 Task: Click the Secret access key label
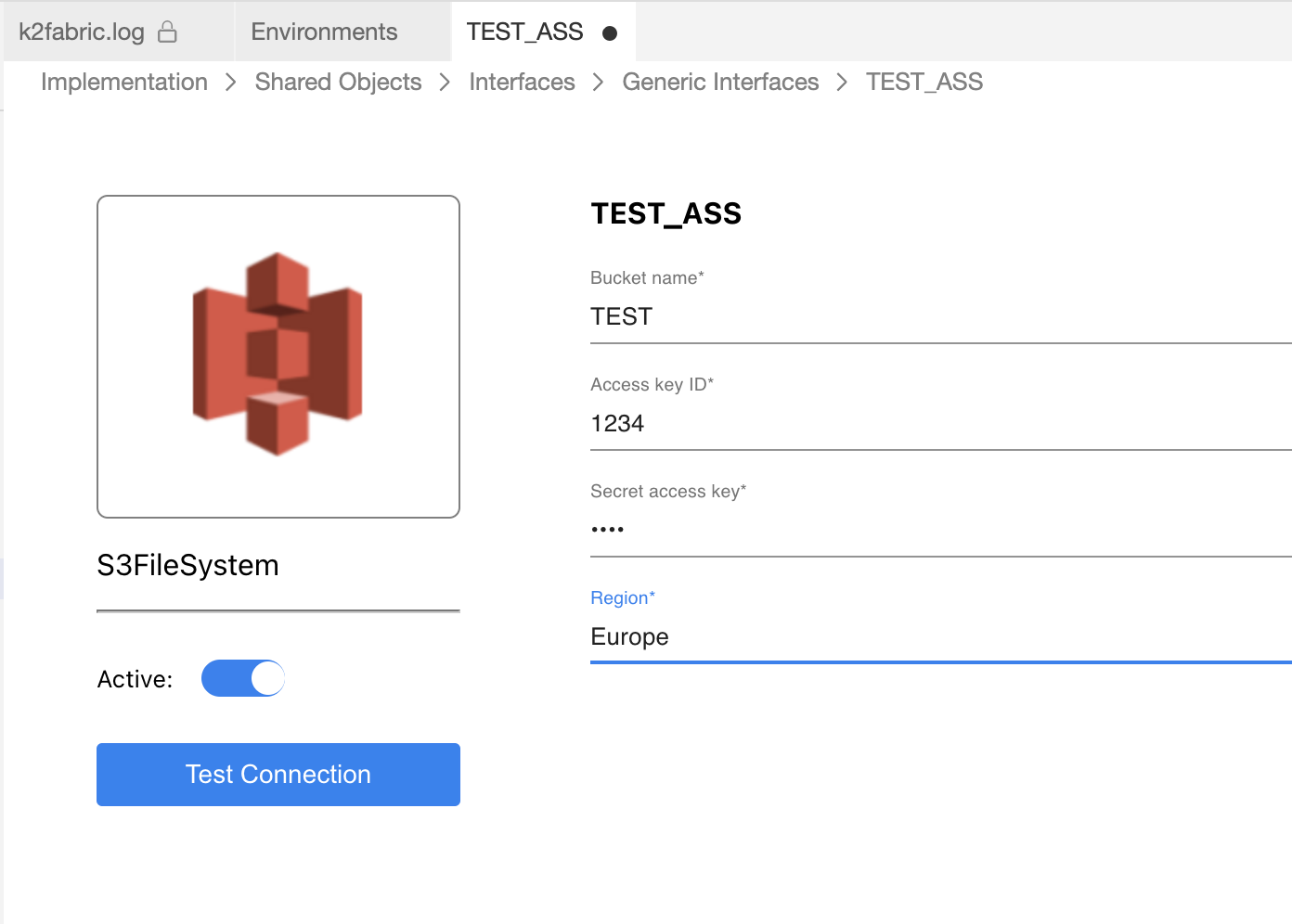pos(668,491)
